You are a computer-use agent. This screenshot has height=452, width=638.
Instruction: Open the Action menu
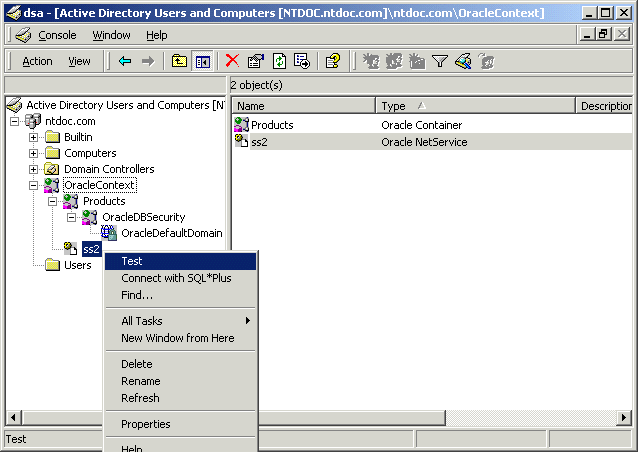coord(37,61)
